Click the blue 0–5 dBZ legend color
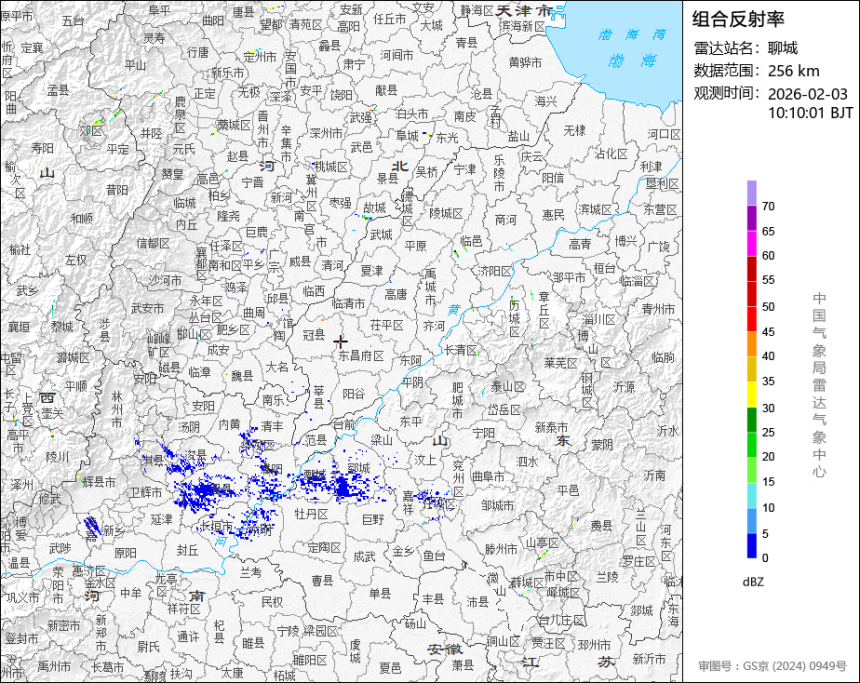 751,545
